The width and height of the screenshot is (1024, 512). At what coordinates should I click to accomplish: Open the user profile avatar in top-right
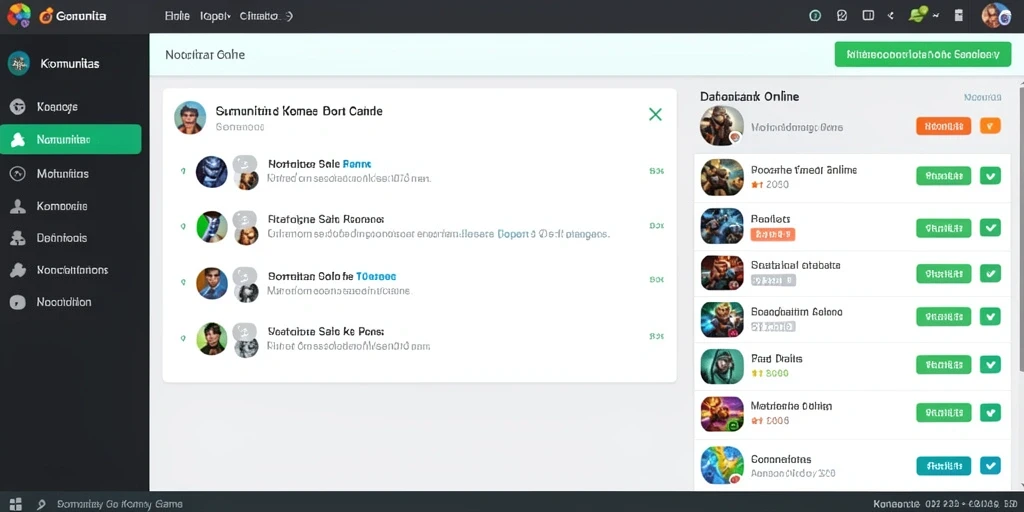coord(996,15)
